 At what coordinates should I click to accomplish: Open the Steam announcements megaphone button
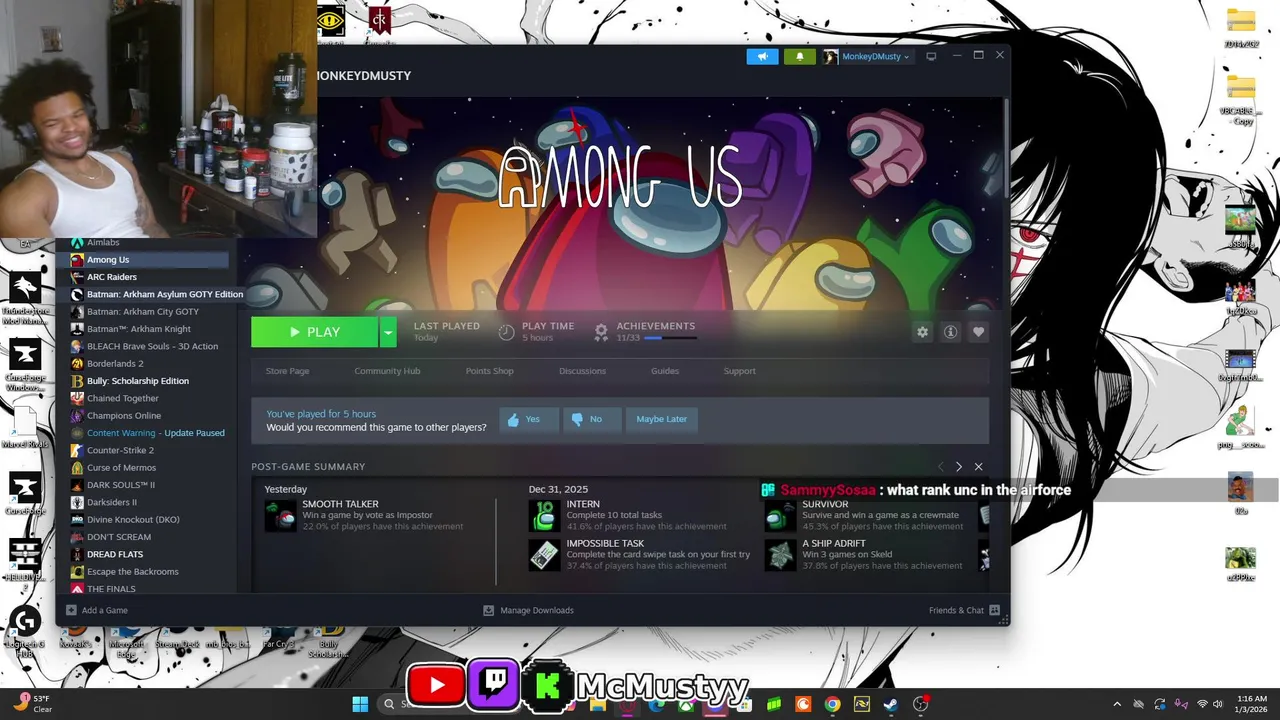[762, 57]
